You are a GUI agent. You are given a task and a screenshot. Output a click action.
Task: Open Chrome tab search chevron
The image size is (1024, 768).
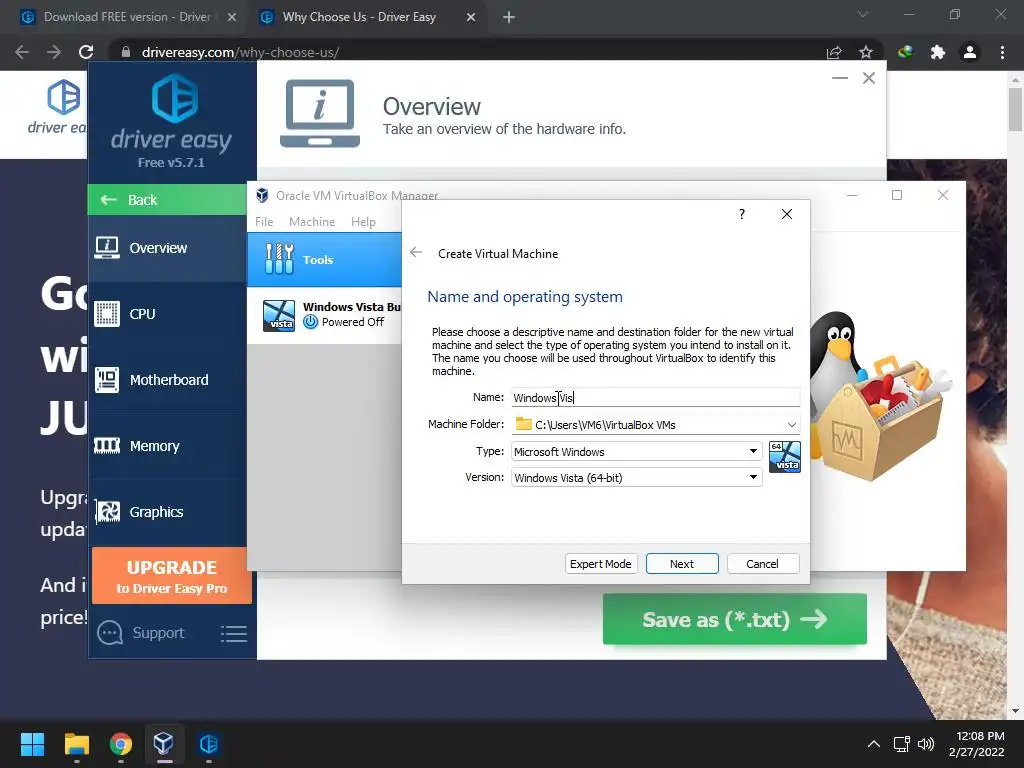click(863, 14)
